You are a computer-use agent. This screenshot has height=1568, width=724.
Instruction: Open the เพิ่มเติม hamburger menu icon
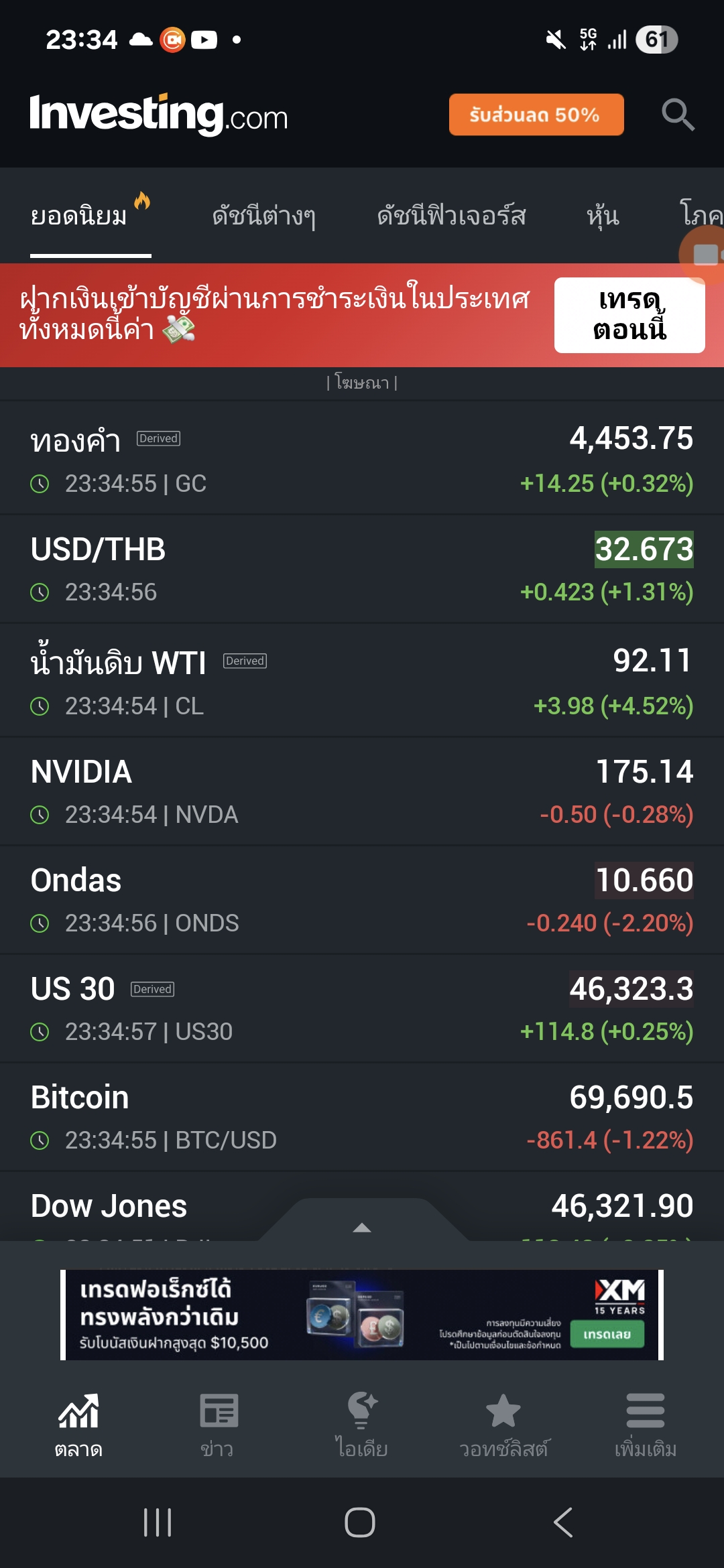tap(646, 1411)
